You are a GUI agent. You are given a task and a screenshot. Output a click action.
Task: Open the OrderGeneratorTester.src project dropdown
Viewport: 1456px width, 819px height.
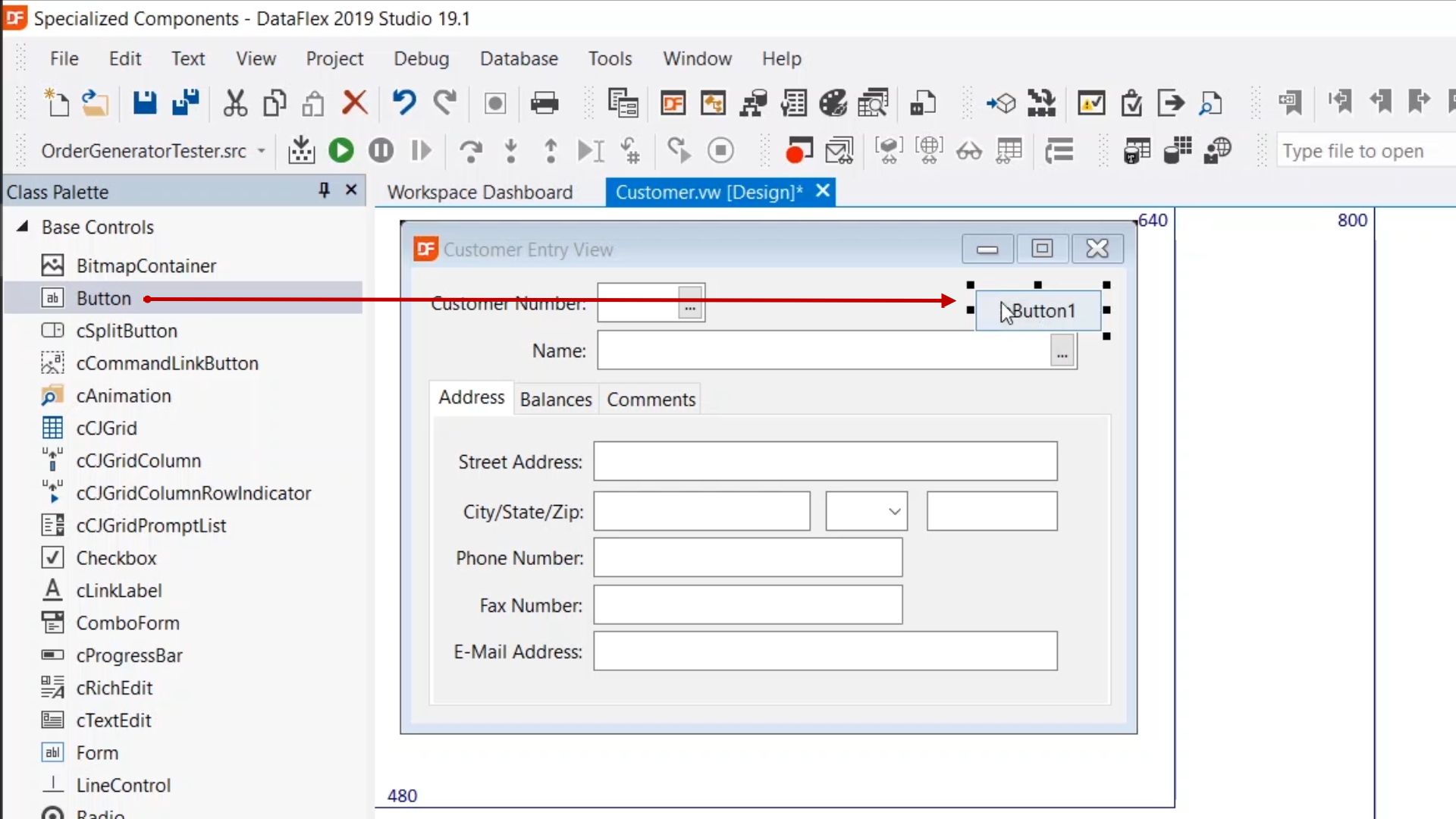tap(262, 151)
